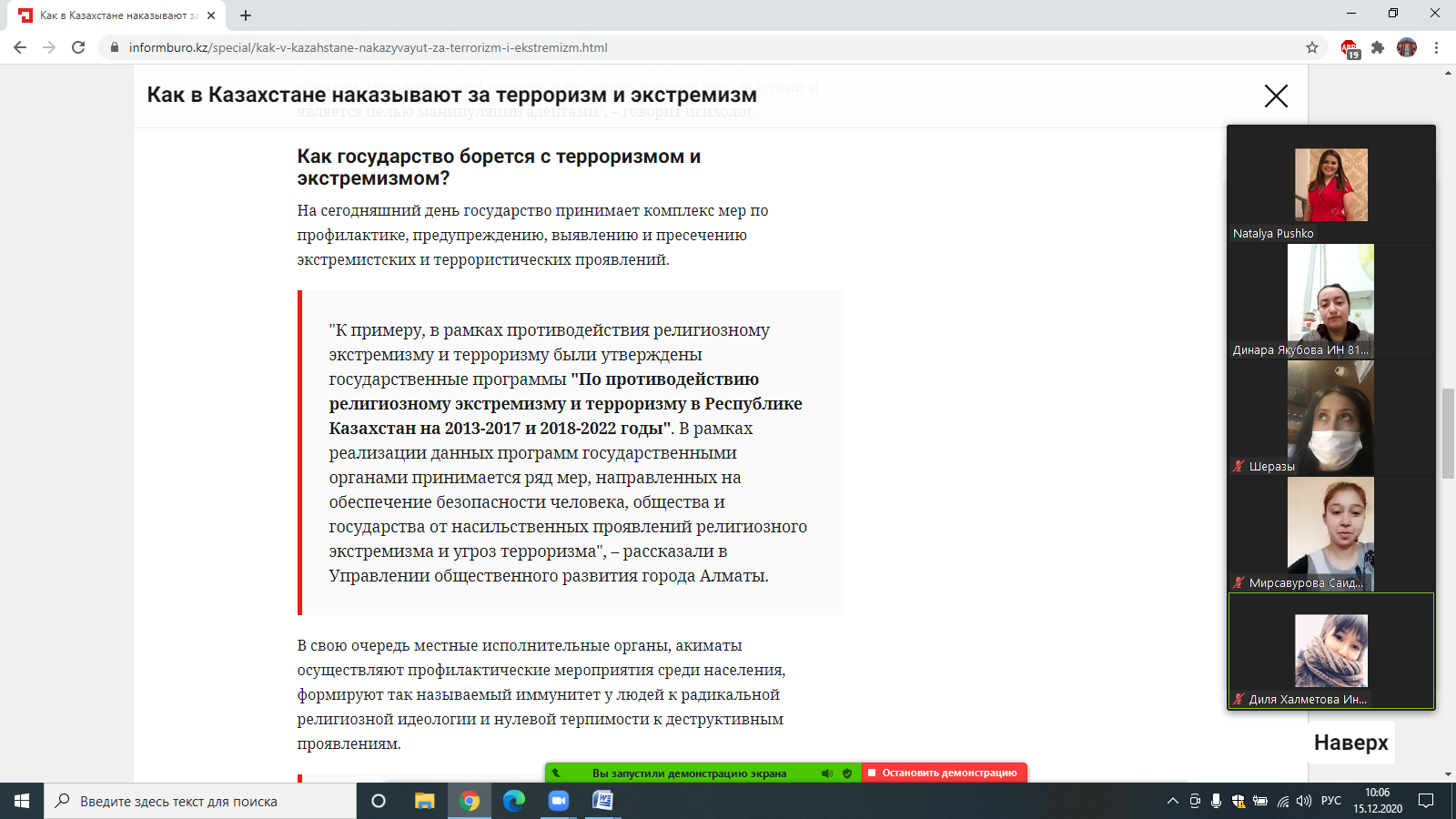
Task: Open the Chrome three-dot menu
Action: (x=1437, y=47)
